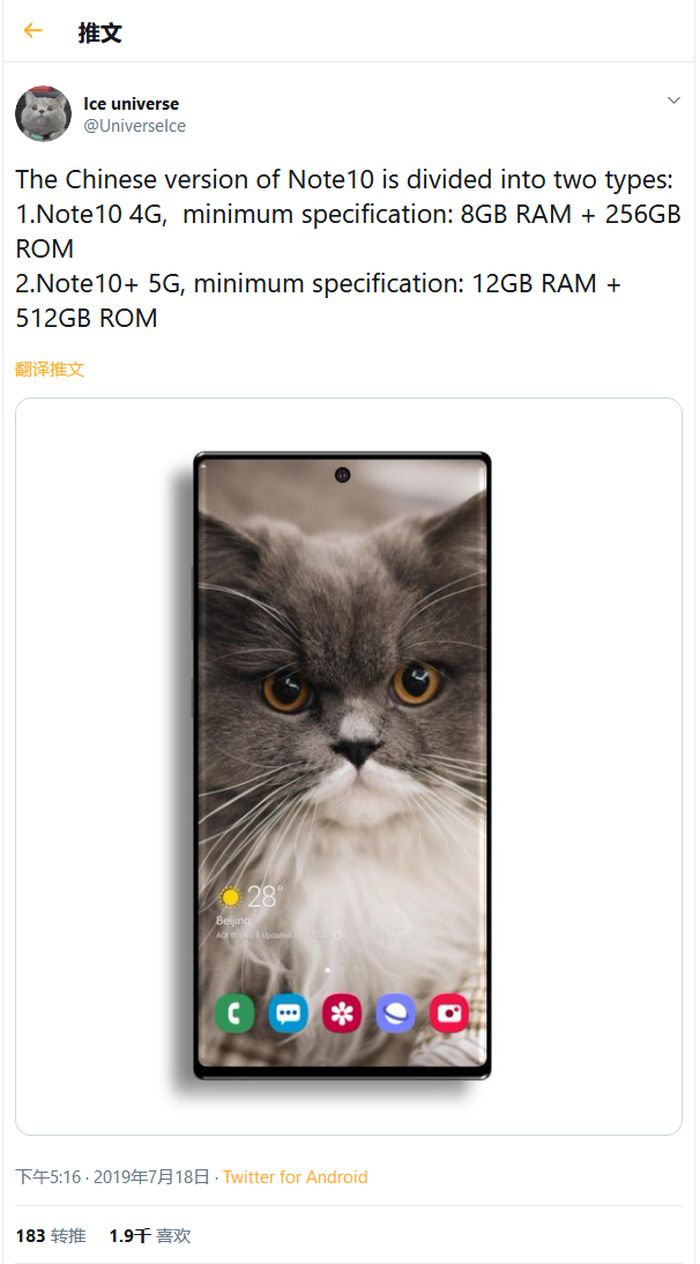This screenshot has height=1264, width=700.
Task: Tap the purple Samsung Internet icon
Action: tap(396, 1014)
